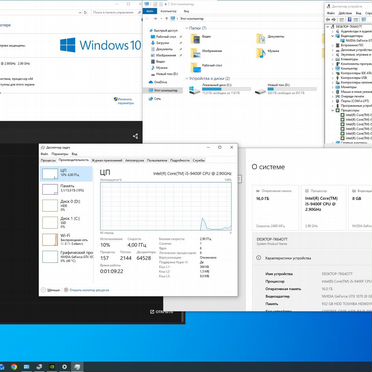Select NVIDIA GeForce adapter in Device Manager
This screenshot has width=372, height=372.
[356, 40]
